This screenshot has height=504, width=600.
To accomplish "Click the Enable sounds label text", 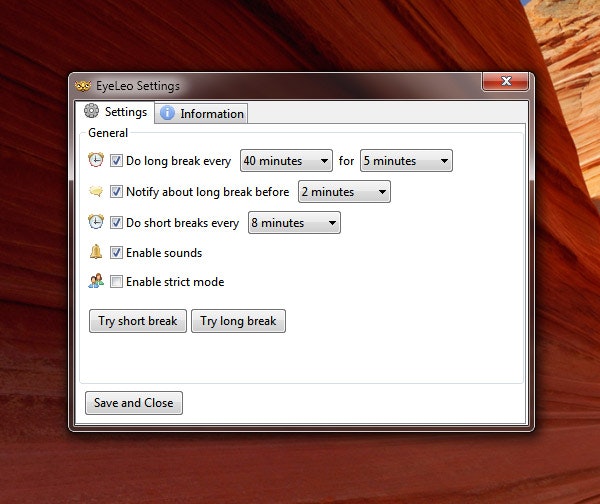I will pos(164,253).
